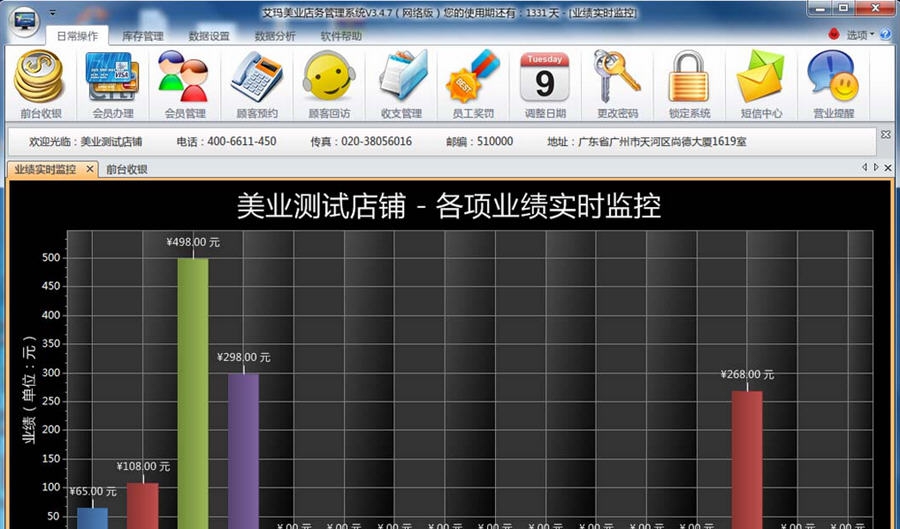900x529 pixels.
Task: Close the 业绩实时监控 tab with its X
Action: click(x=90, y=169)
